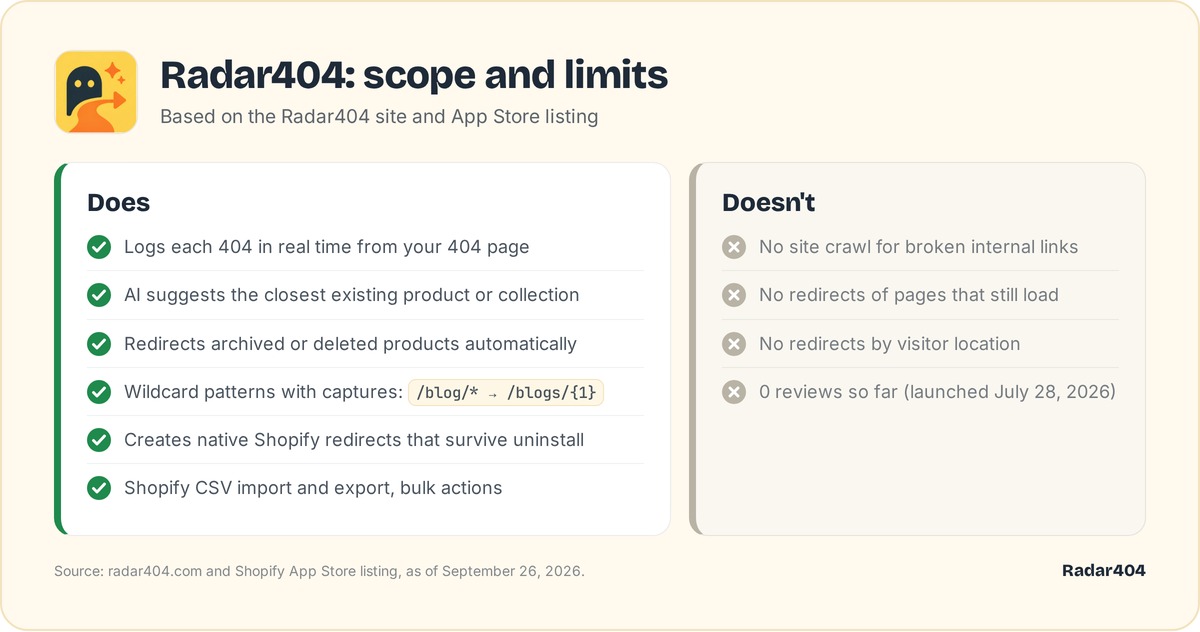This screenshot has height=632, width=1200.
Task: Click text 'No redirects of pages that still load'
Action: click(909, 295)
